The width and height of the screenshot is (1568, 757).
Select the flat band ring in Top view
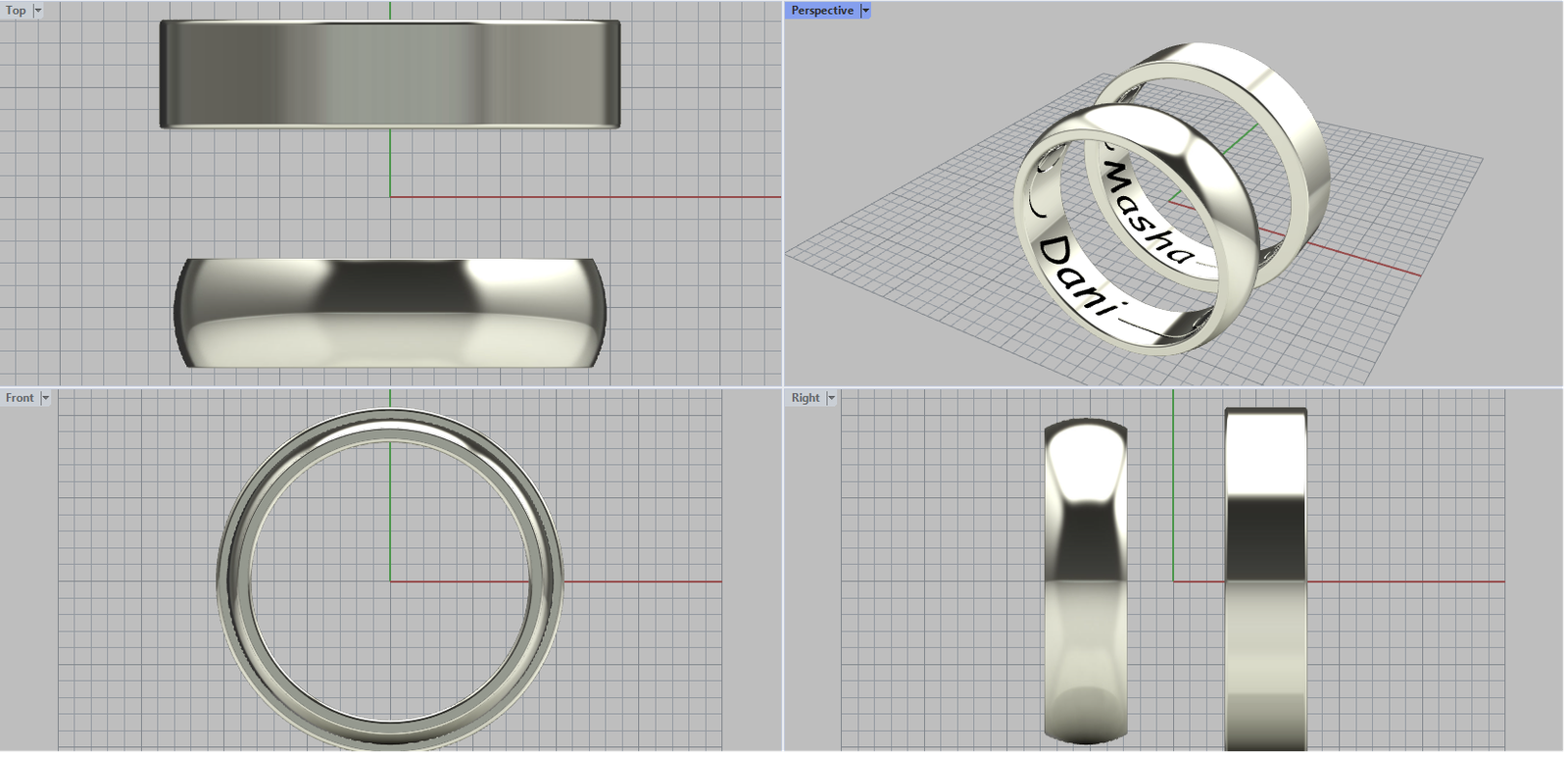click(390, 74)
